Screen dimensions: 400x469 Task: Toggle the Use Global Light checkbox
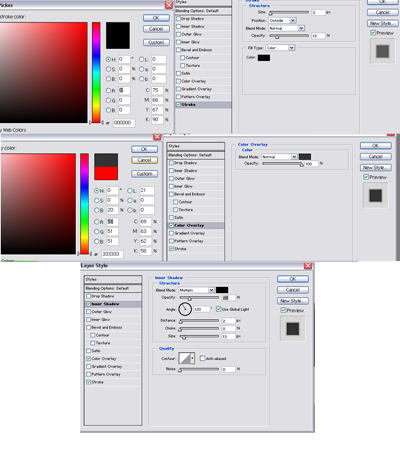pyautogui.click(x=219, y=309)
